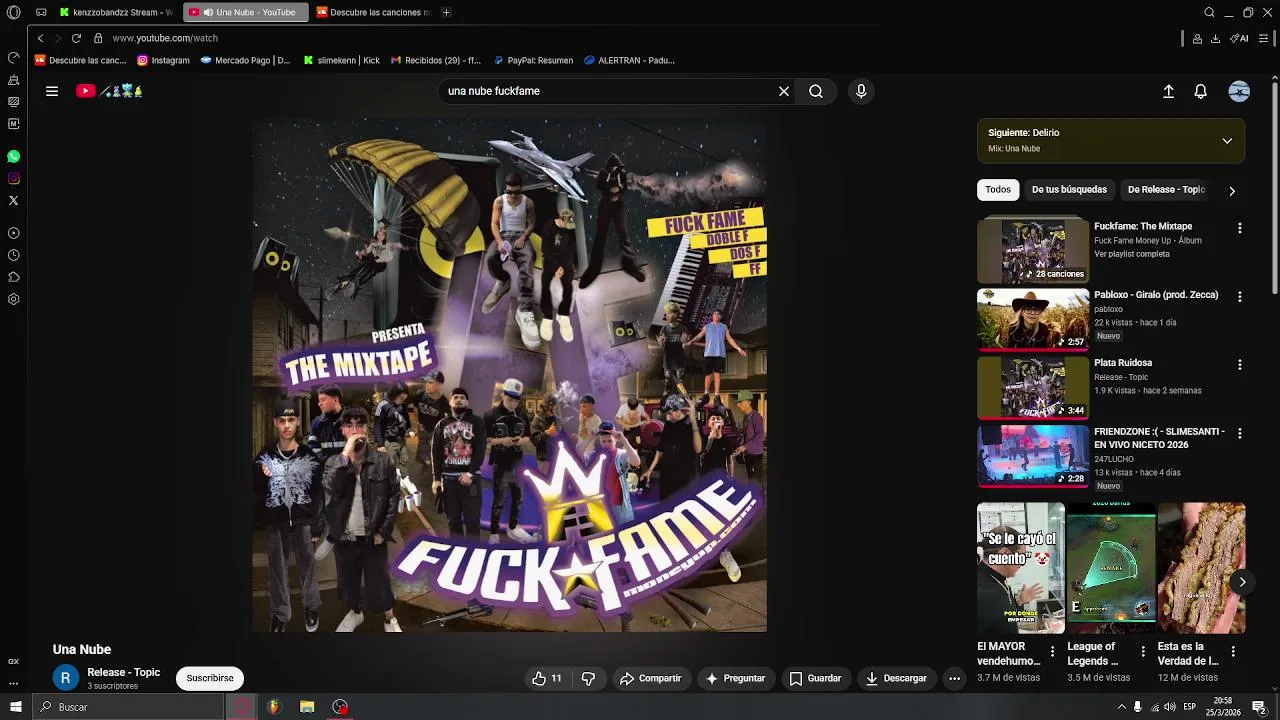Open the sidebar settings gear
Image resolution: width=1280 pixels, height=720 pixels.
point(13,299)
